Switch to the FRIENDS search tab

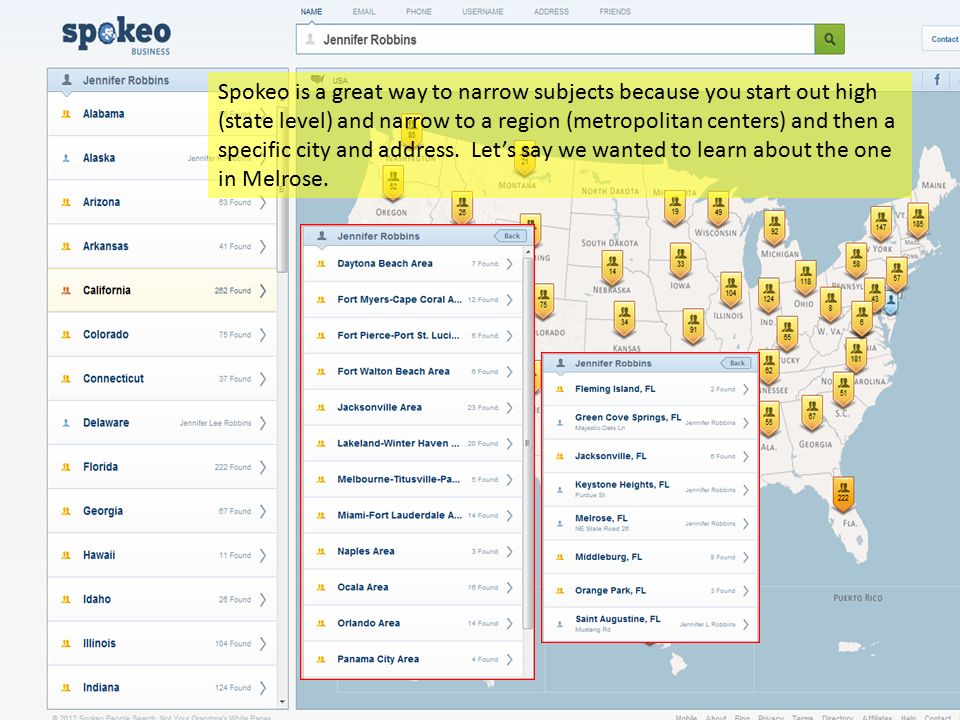tap(615, 12)
